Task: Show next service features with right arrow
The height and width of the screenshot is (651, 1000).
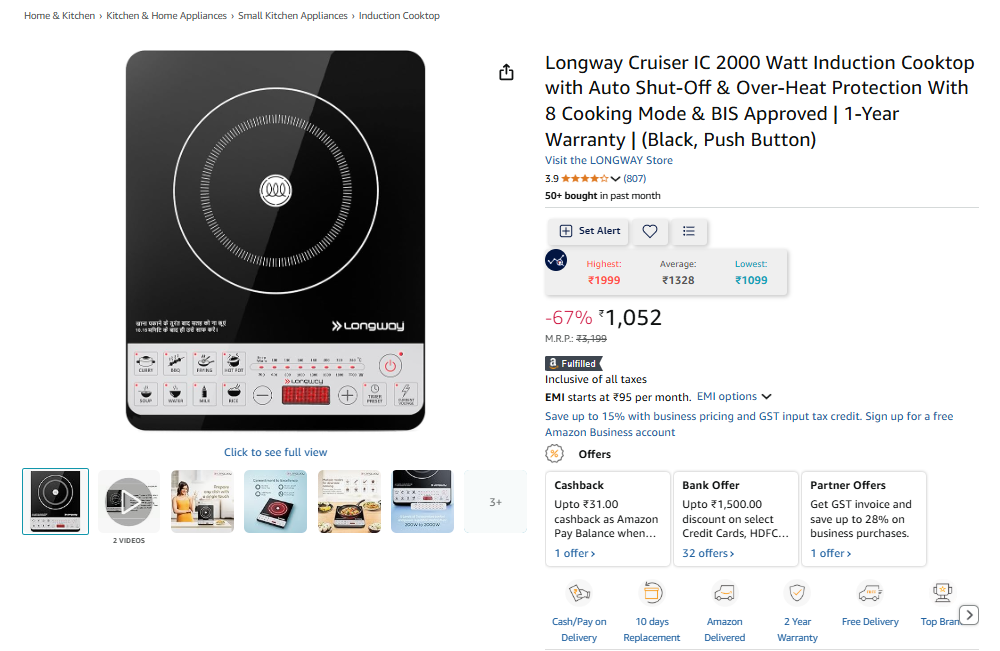Action: 969,615
